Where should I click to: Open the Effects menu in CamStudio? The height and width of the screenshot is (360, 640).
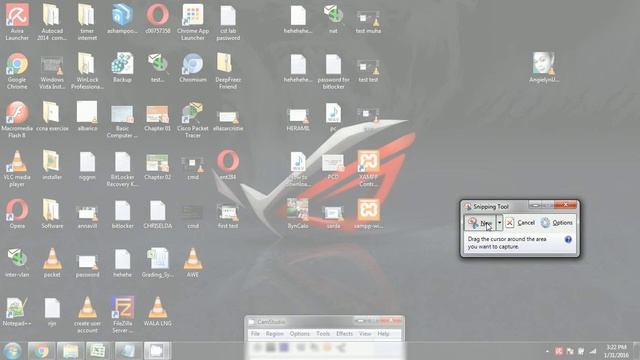click(x=344, y=334)
